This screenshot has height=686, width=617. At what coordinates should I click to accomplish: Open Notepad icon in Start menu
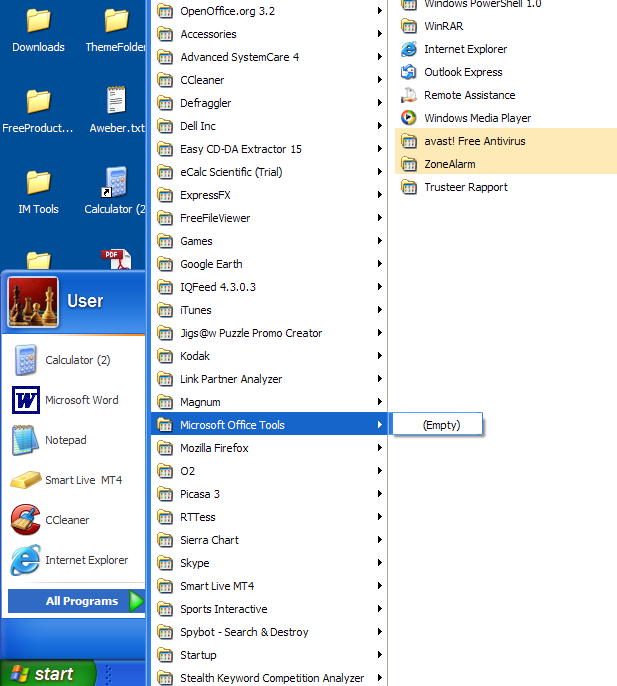coord(24,440)
